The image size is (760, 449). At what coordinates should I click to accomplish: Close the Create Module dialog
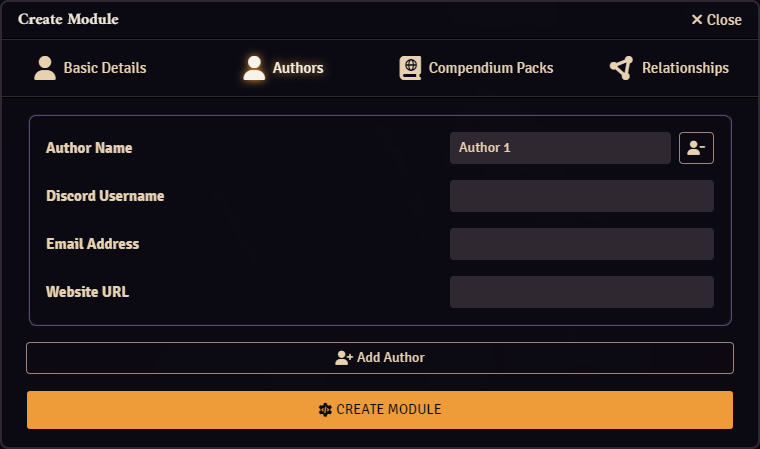point(716,19)
